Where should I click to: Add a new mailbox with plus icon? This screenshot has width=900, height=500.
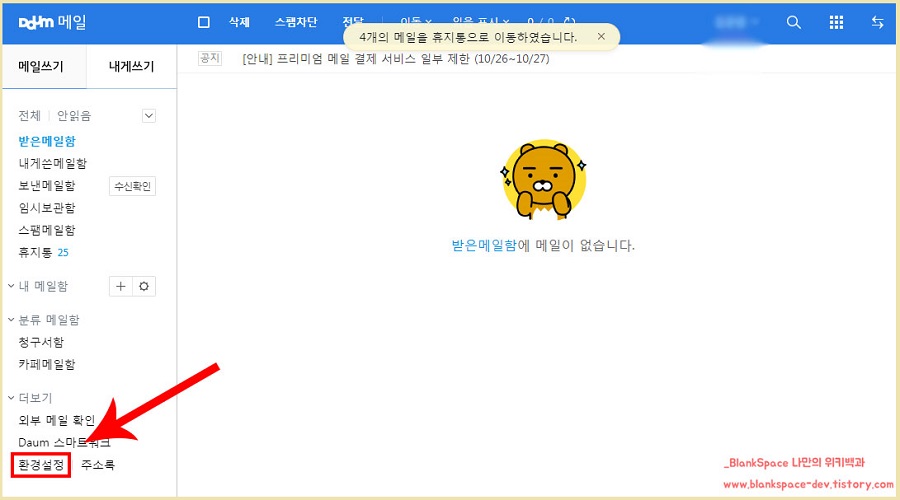121,286
